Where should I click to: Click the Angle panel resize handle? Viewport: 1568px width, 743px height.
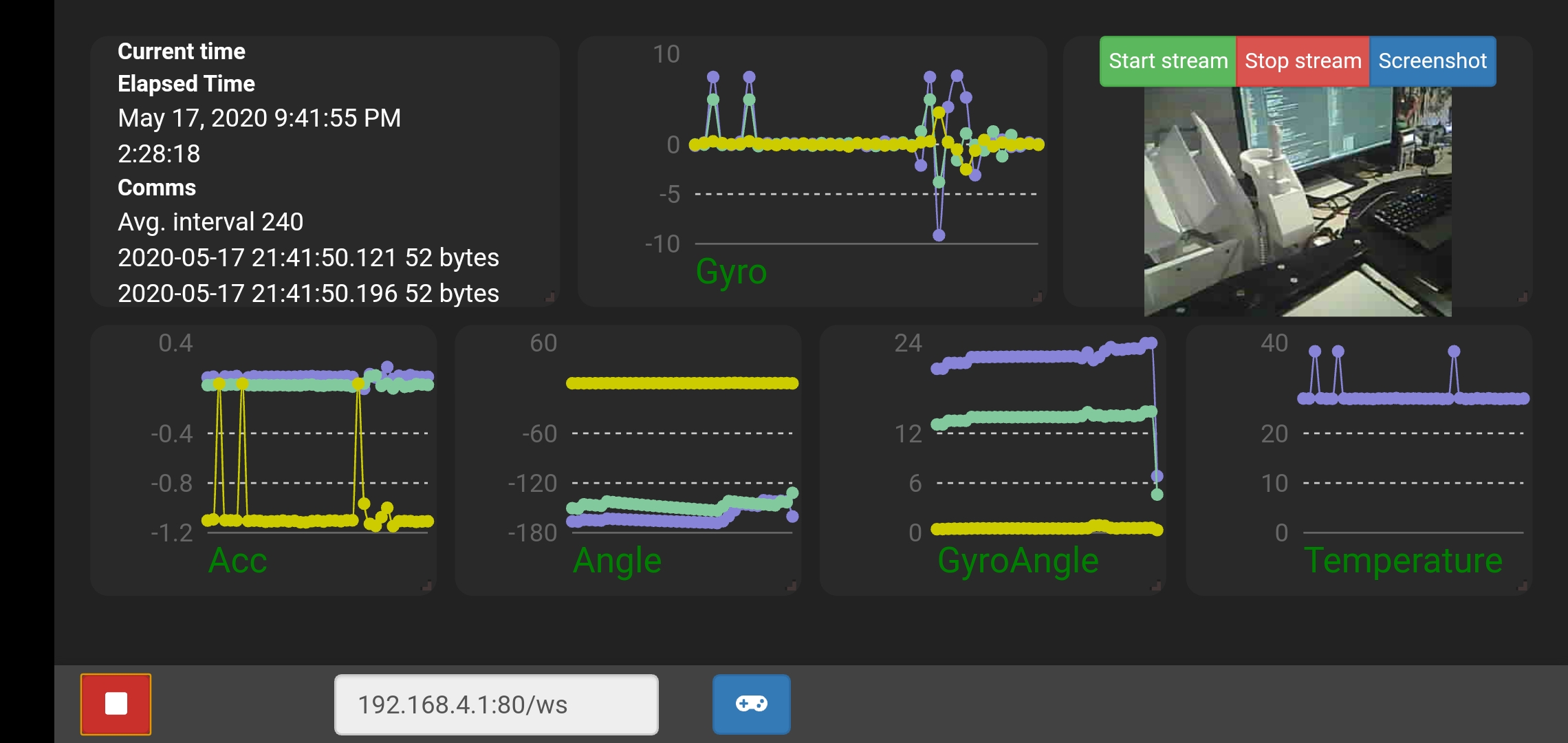click(x=791, y=586)
